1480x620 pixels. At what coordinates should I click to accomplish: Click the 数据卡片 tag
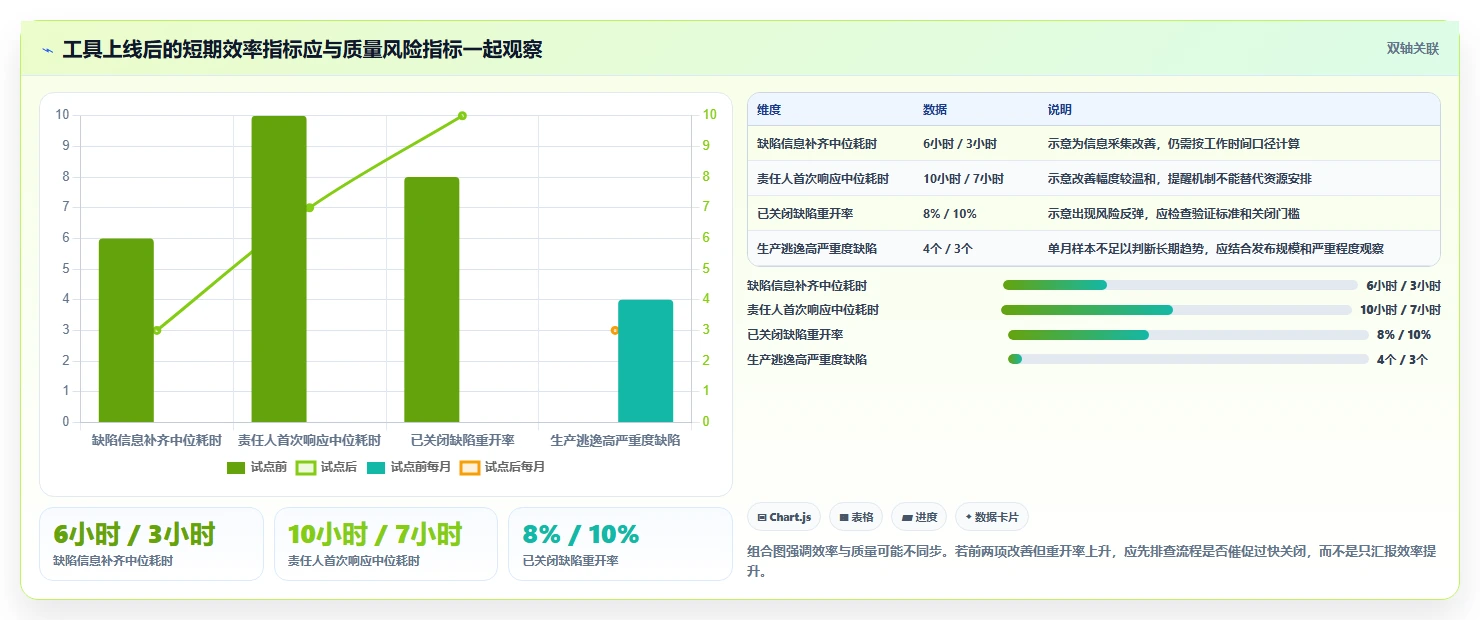991,517
